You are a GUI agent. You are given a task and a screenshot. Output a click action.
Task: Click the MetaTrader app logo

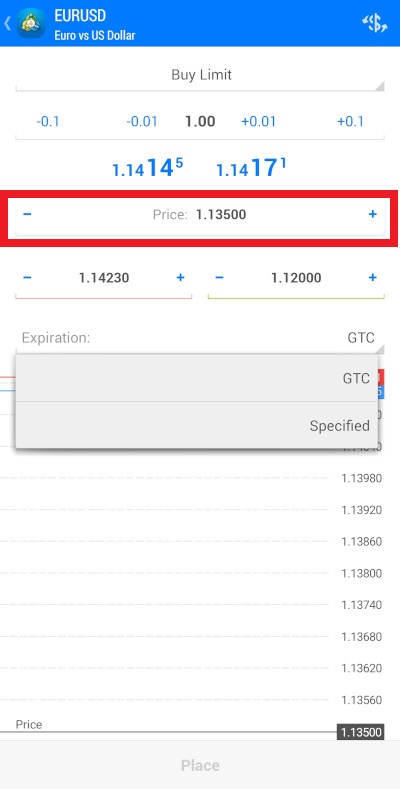pyautogui.click(x=31, y=24)
